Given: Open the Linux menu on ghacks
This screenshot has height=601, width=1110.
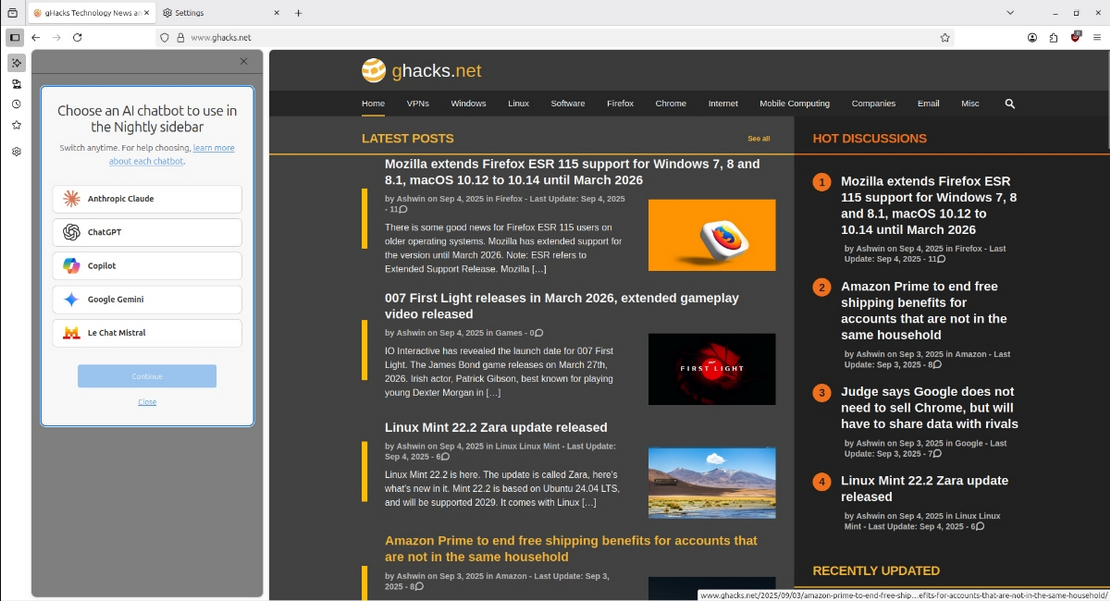Looking at the screenshot, I should pyautogui.click(x=518, y=103).
